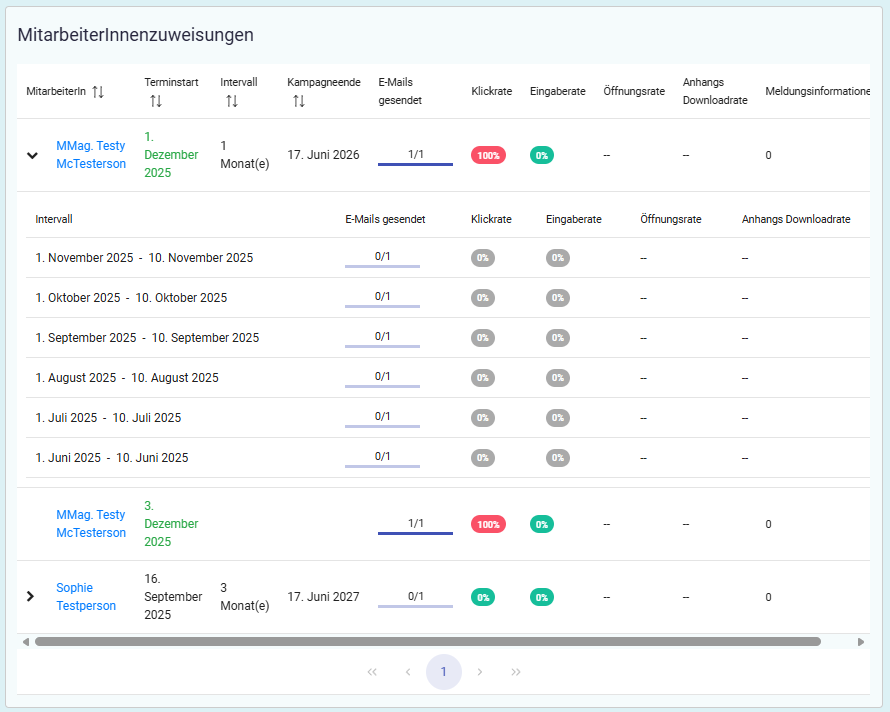Screen dimensions: 890x712
Task: Expand the Sophie Testperson row
Action: [x=30, y=596]
